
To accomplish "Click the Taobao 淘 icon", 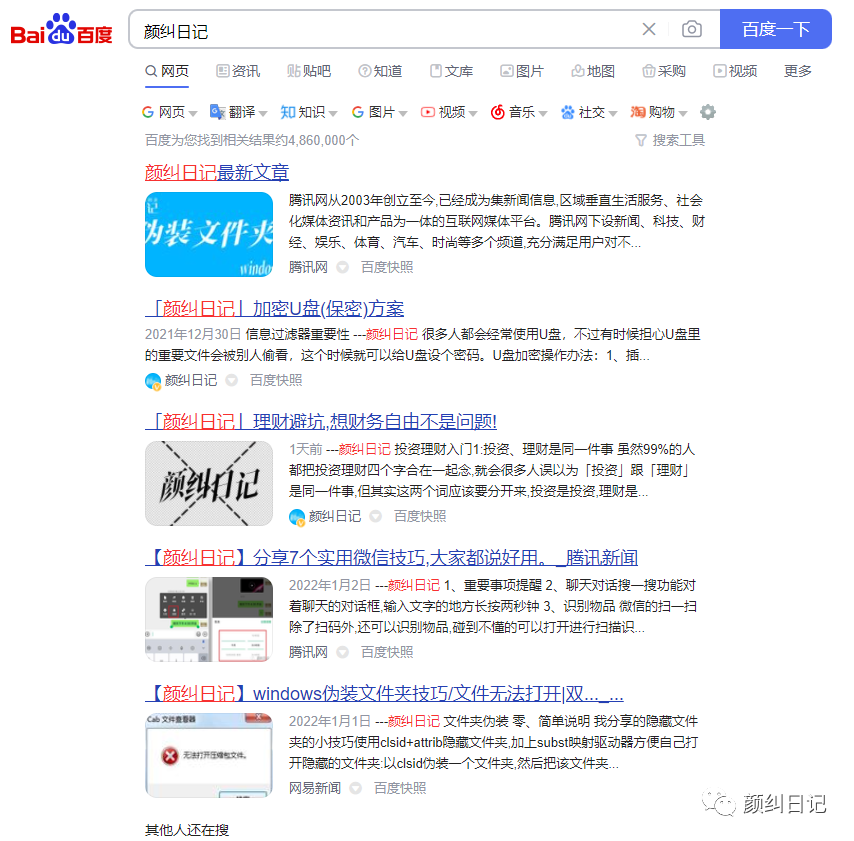I will click(x=638, y=112).
